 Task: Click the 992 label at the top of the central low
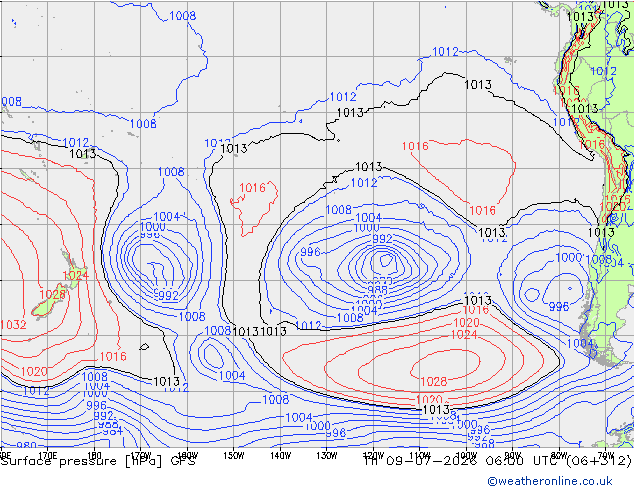[x=382, y=239]
